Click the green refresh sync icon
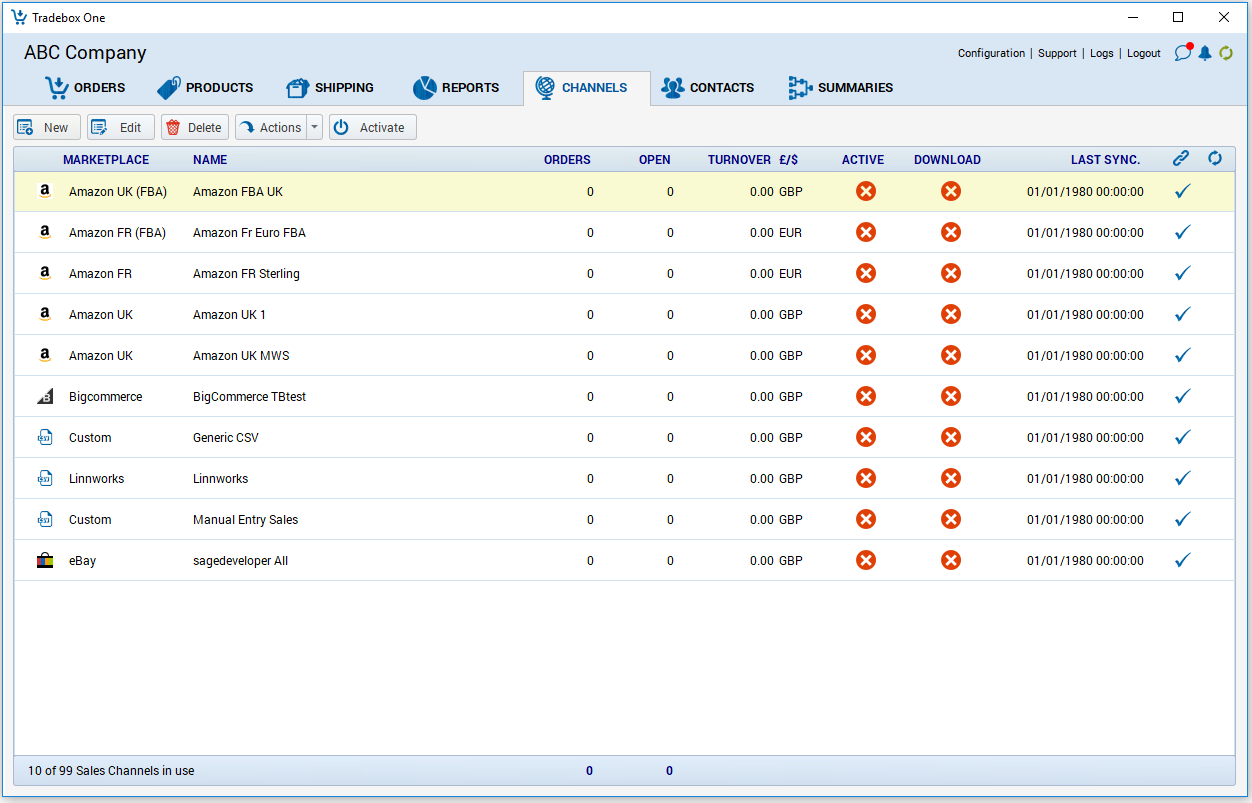 click(x=1225, y=53)
